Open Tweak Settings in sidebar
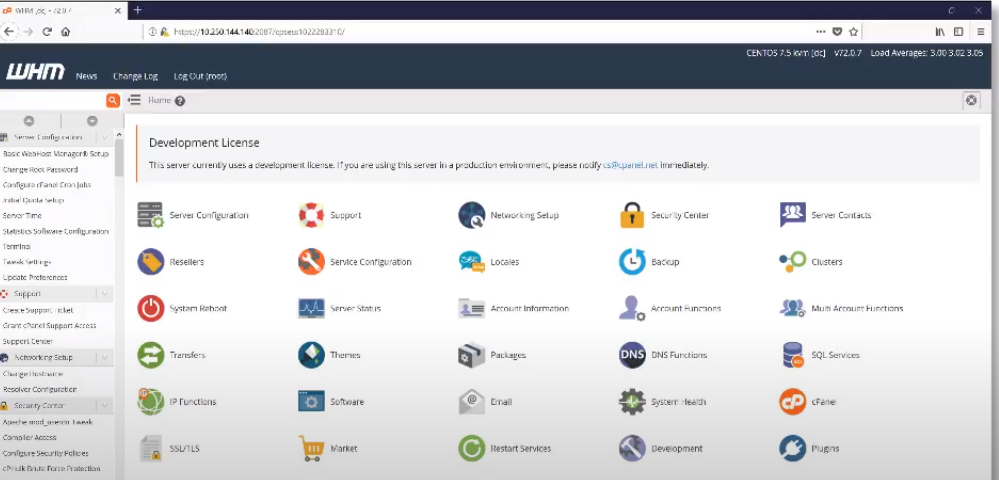The image size is (999, 480). click(x=27, y=262)
